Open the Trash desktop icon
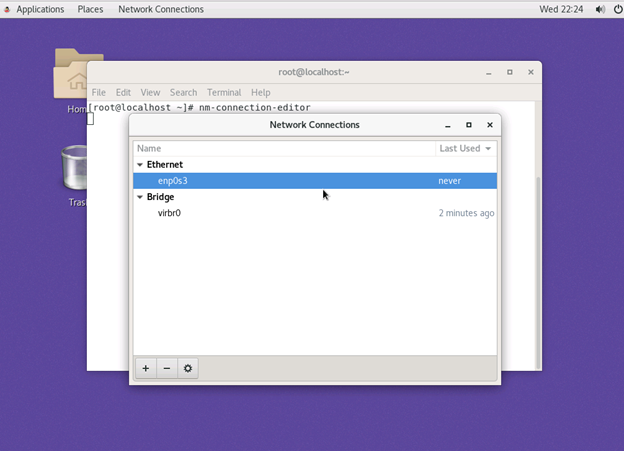Screen dimensions: 624x451 tap(76, 176)
